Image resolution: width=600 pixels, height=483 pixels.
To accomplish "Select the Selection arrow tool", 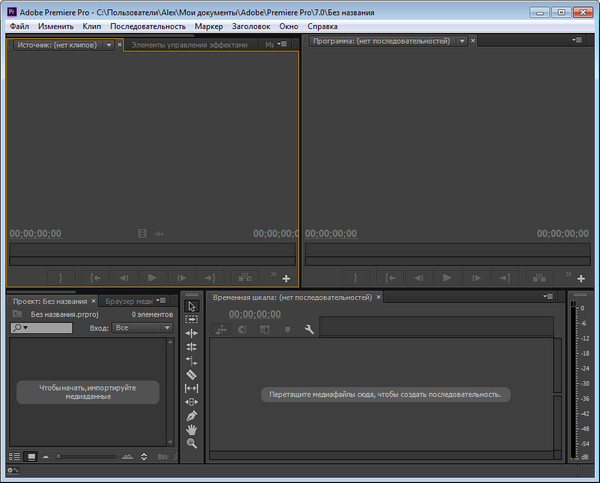I will pos(192,306).
